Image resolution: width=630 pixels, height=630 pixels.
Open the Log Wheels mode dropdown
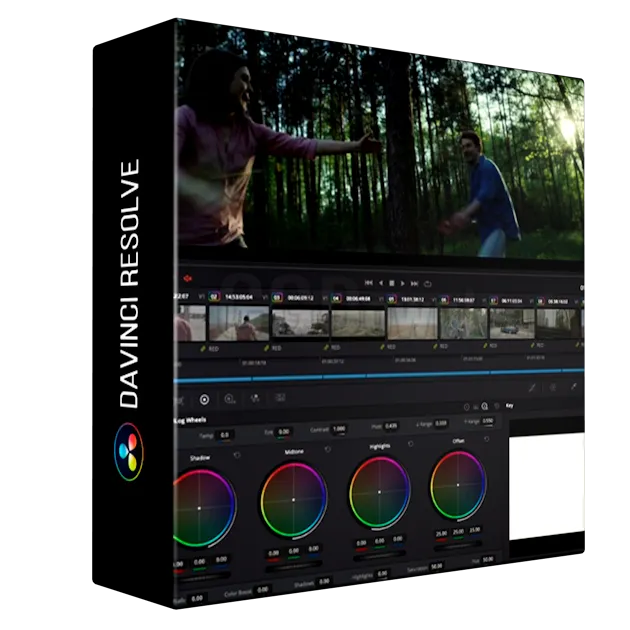190,420
